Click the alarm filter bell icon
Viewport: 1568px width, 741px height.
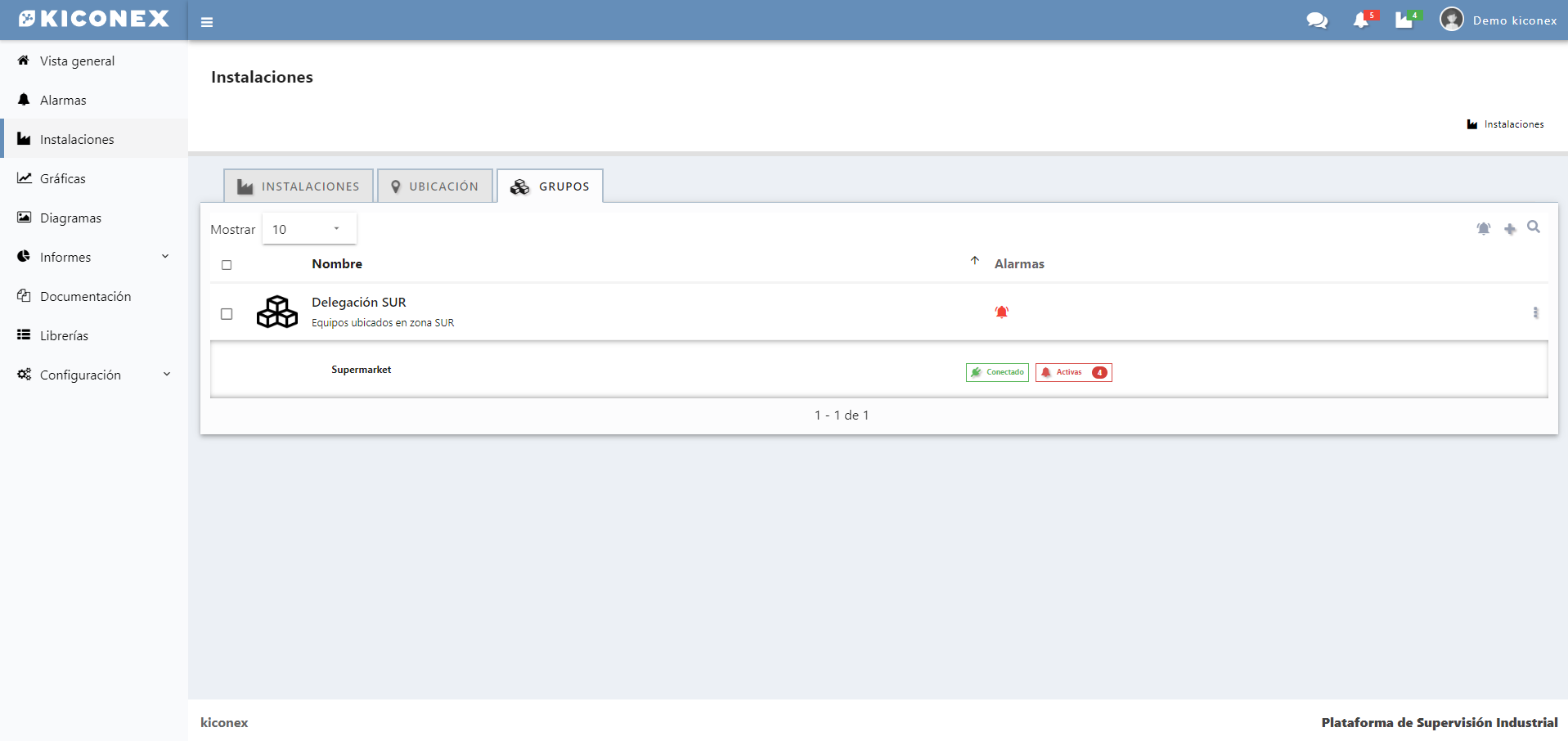point(1483,229)
